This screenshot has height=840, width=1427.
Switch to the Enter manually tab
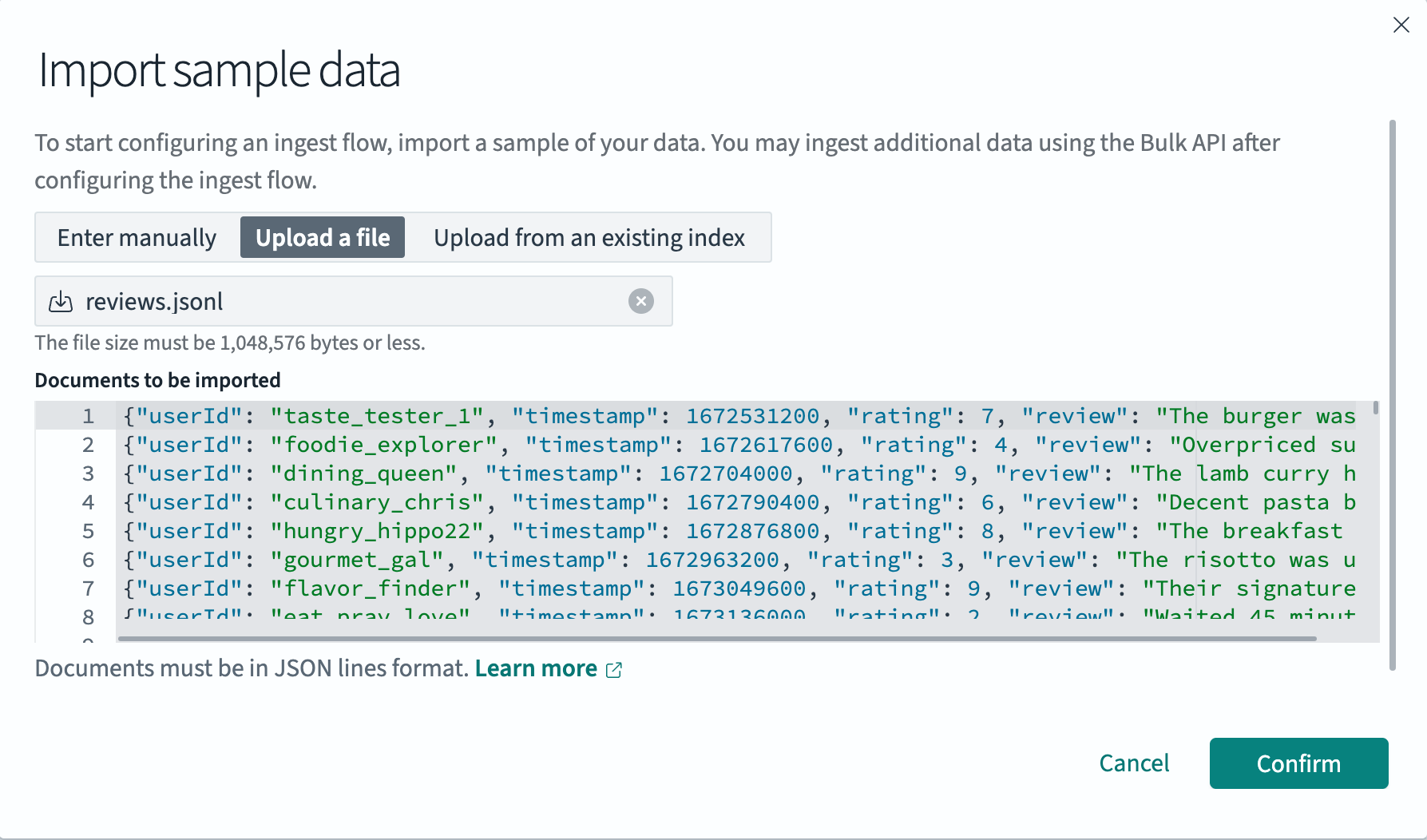[136, 237]
